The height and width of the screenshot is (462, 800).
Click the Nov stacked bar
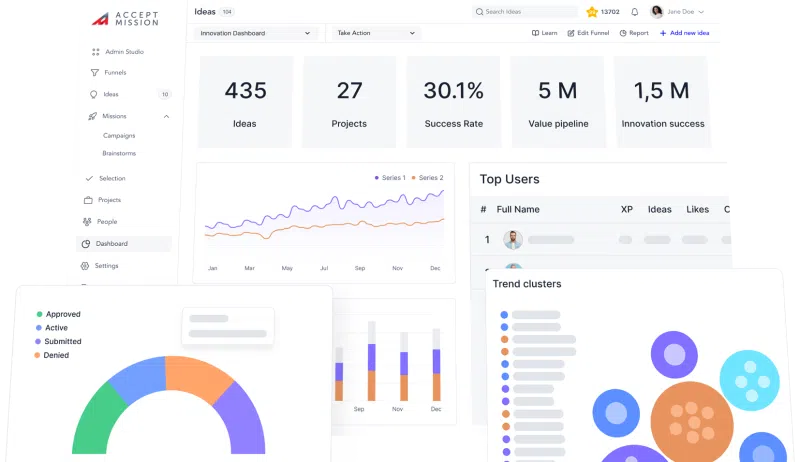pos(404,366)
